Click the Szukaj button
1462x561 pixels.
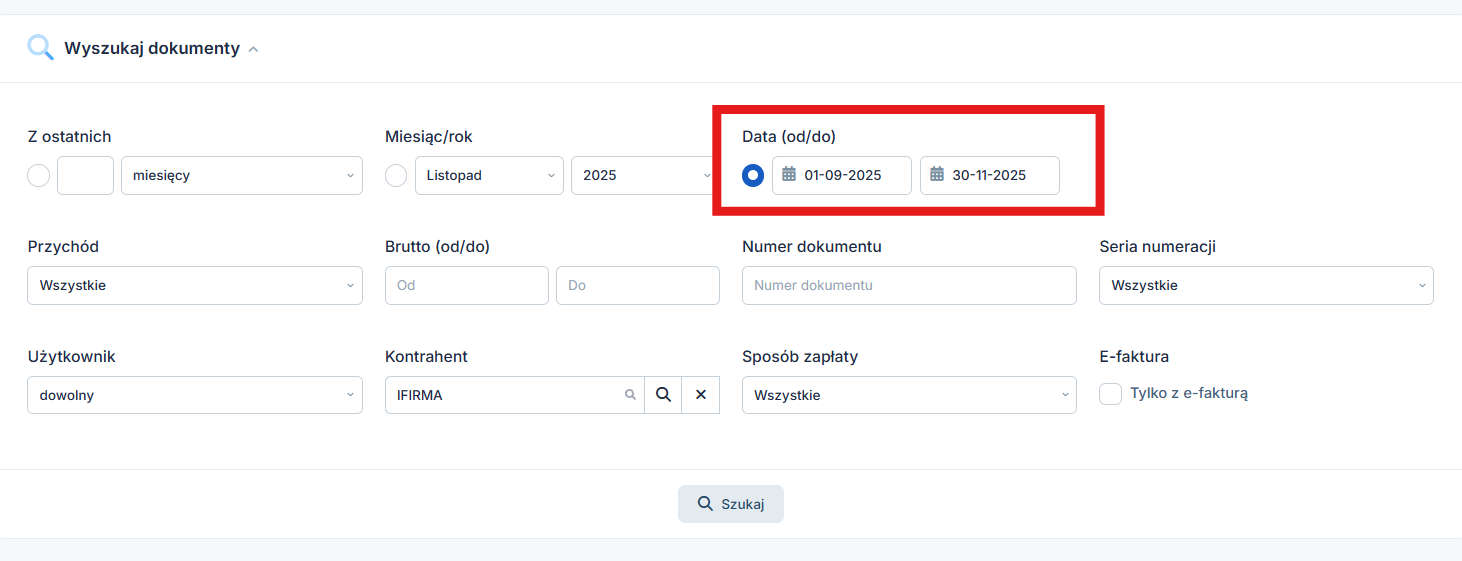pyautogui.click(x=731, y=504)
